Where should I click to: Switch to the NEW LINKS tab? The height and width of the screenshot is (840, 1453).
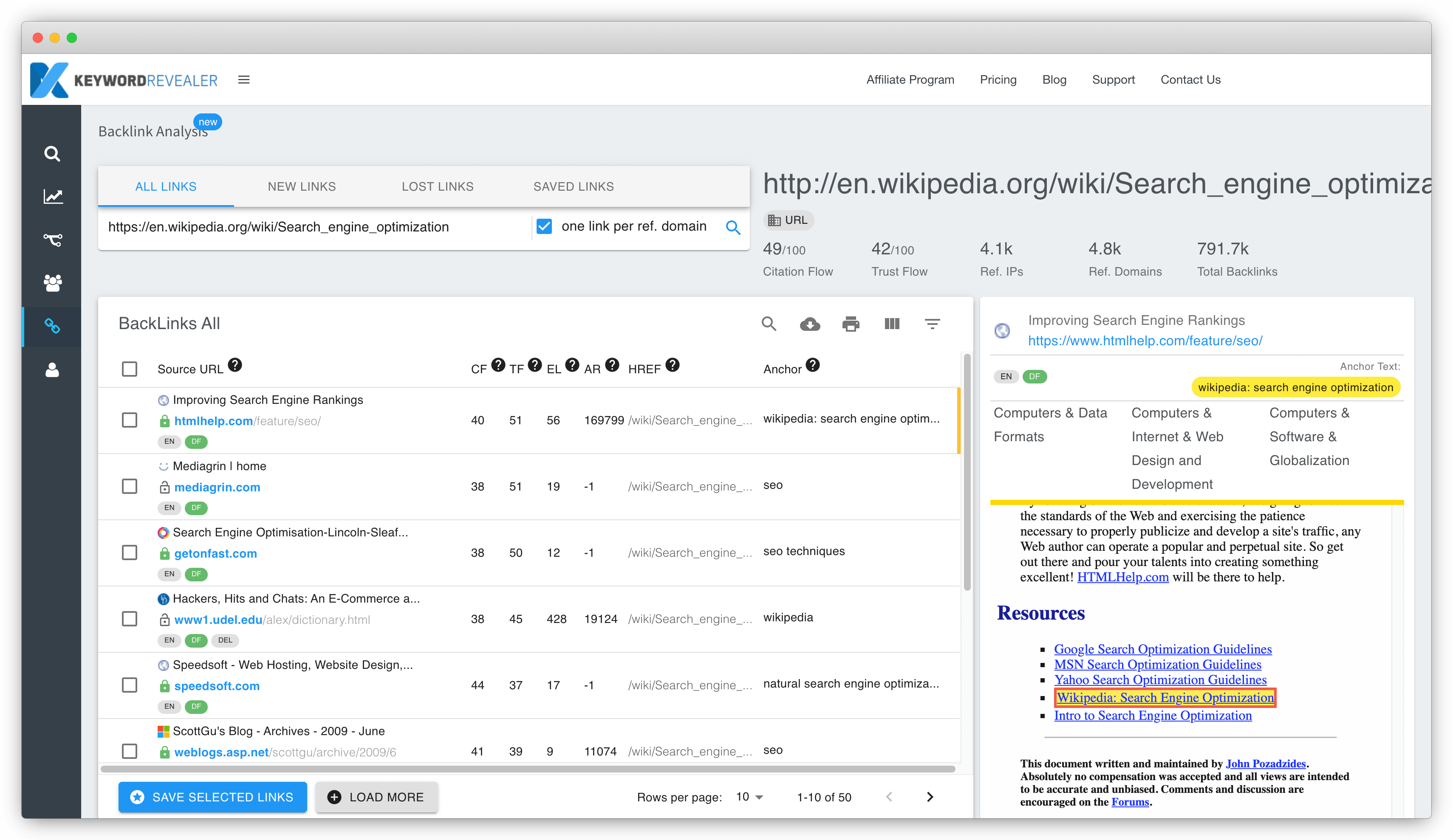coord(302,186)
